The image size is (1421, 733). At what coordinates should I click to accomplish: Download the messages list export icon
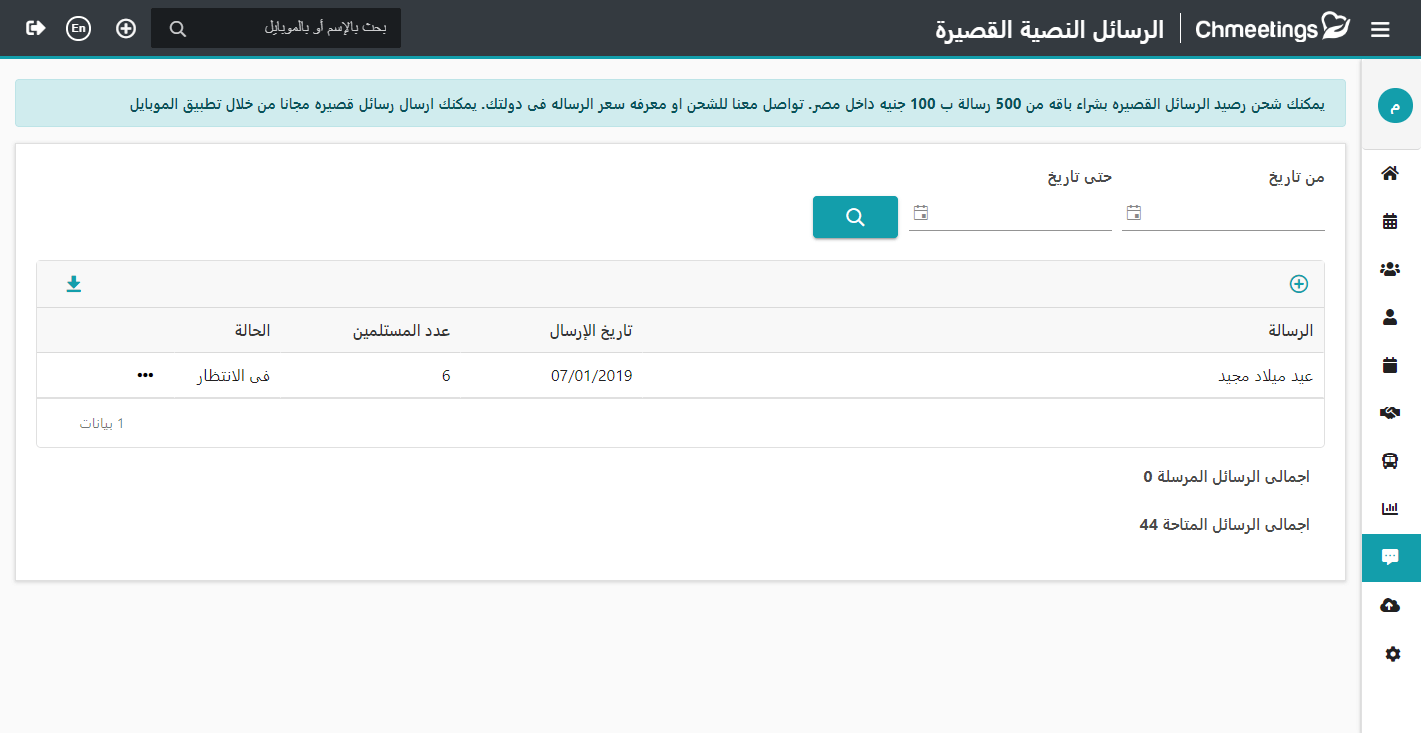click(73, 284)
